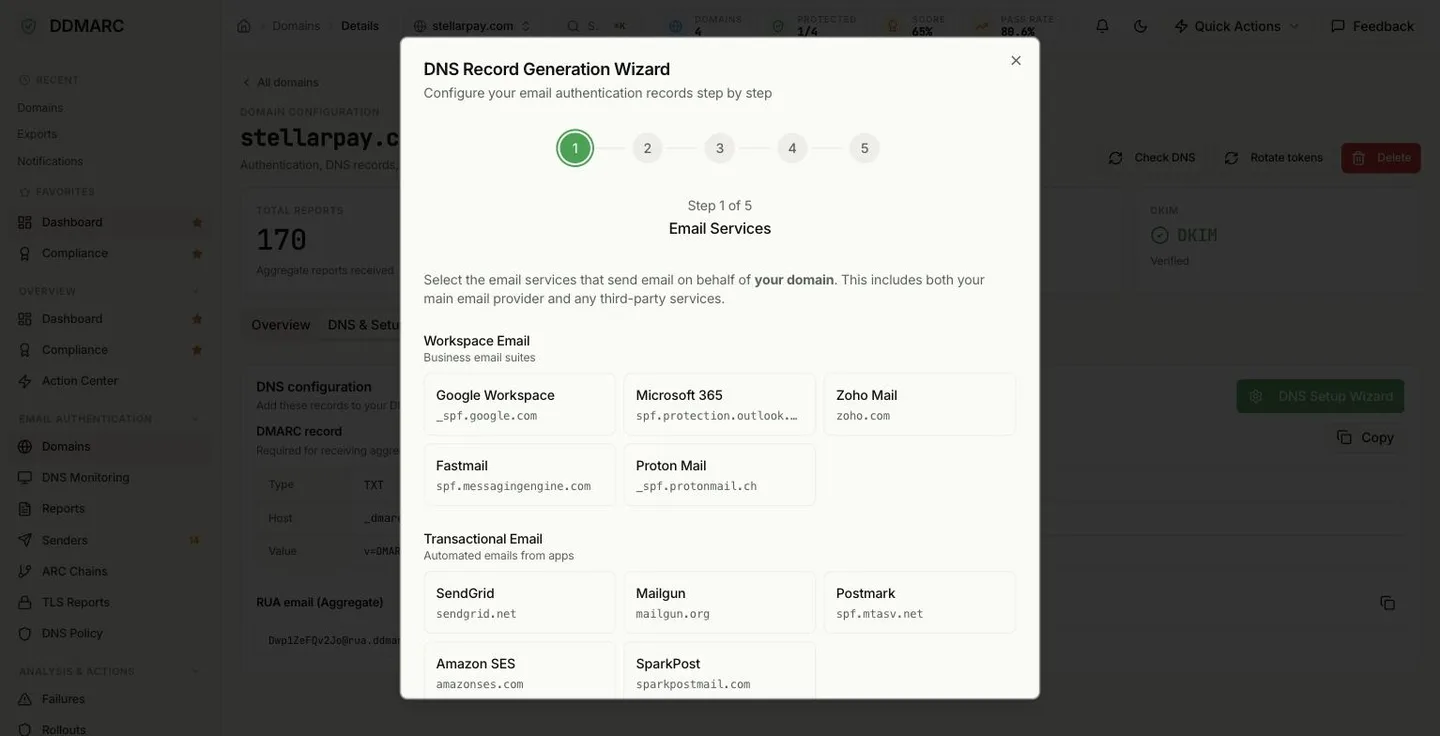Click the red Delete button

[1381, 158]
